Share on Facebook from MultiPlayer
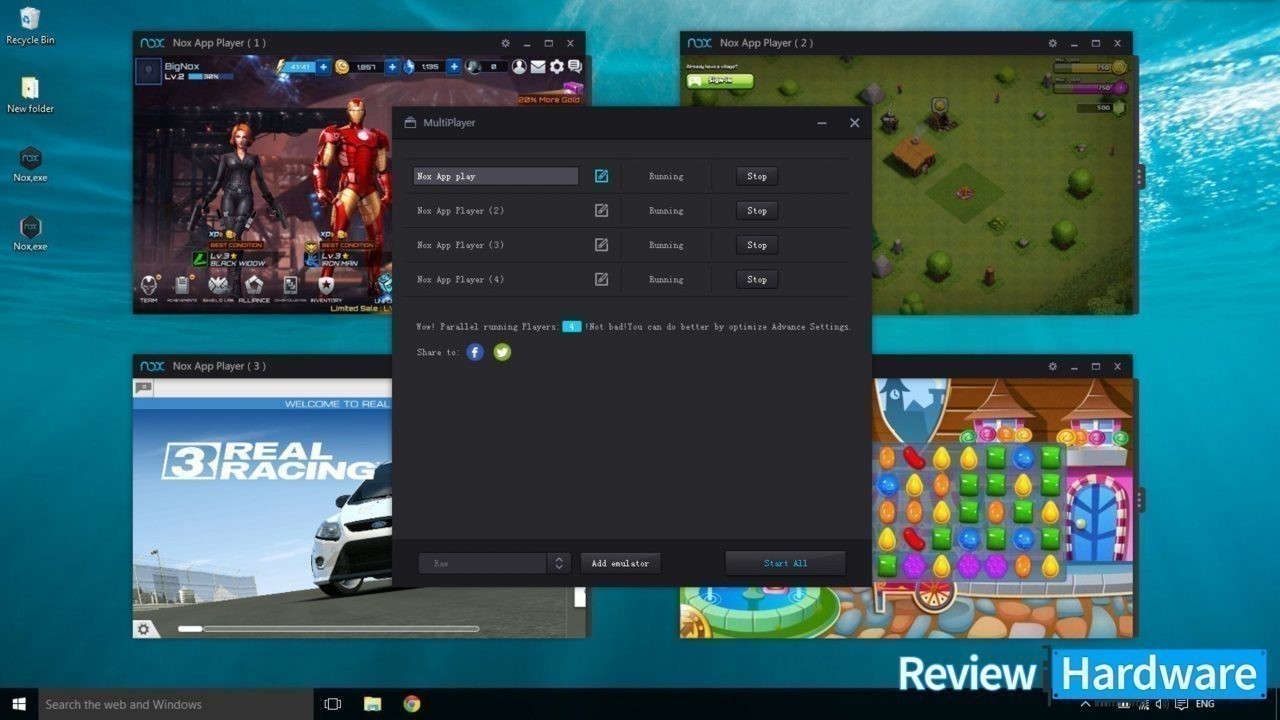This screenshot has height=720, width=1280. point(475,352)
